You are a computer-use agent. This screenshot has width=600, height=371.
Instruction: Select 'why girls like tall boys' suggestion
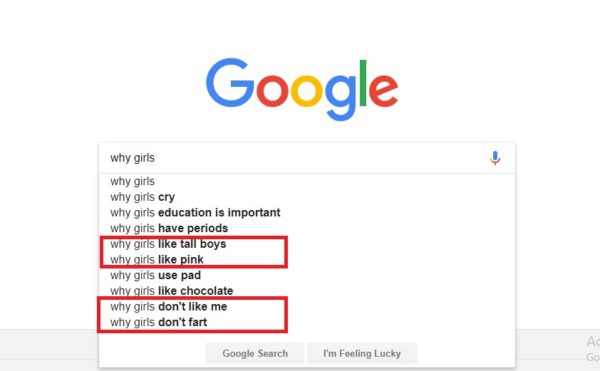307,244
